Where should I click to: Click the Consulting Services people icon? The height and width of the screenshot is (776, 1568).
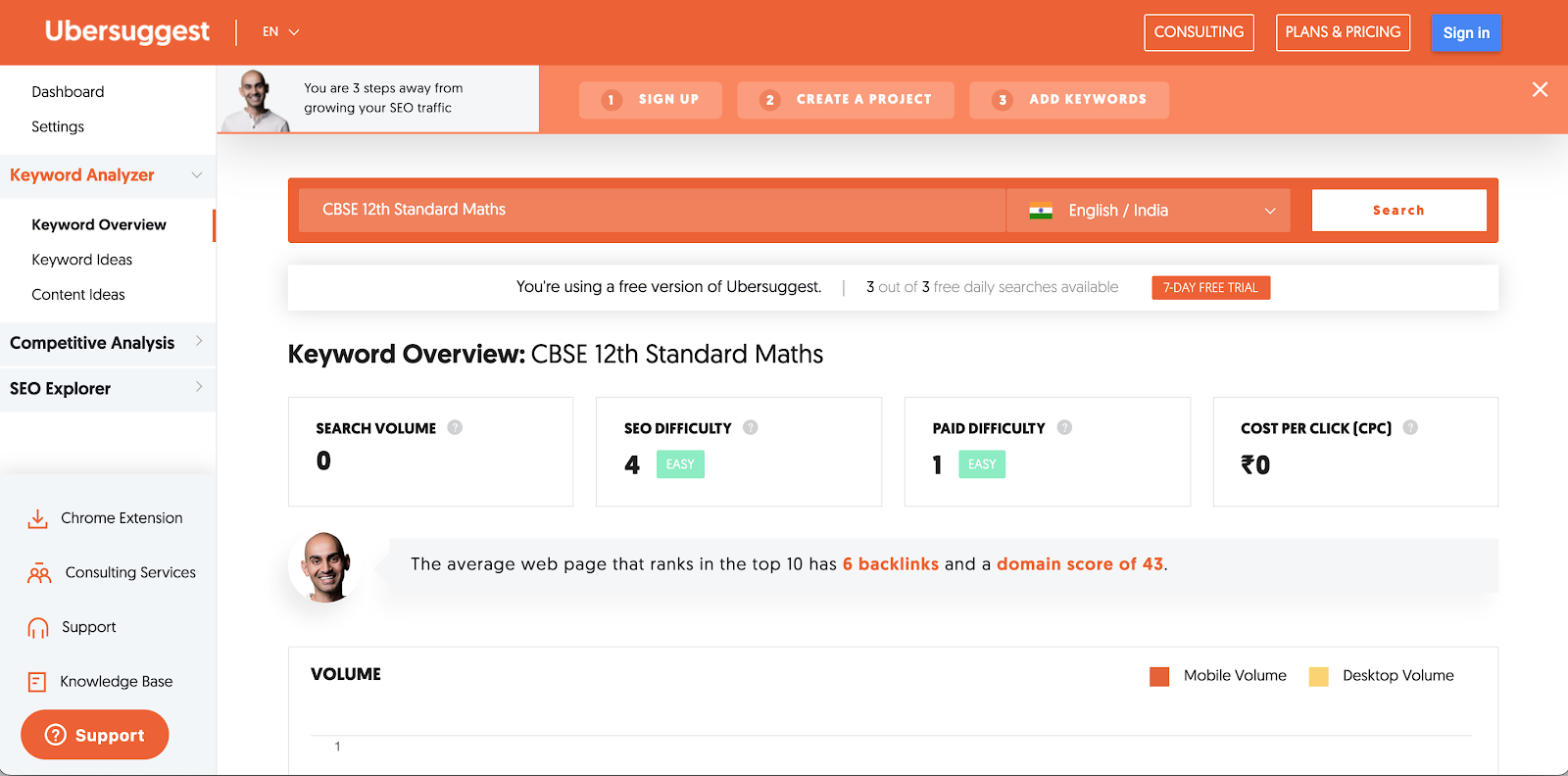[x=39, y=573]
